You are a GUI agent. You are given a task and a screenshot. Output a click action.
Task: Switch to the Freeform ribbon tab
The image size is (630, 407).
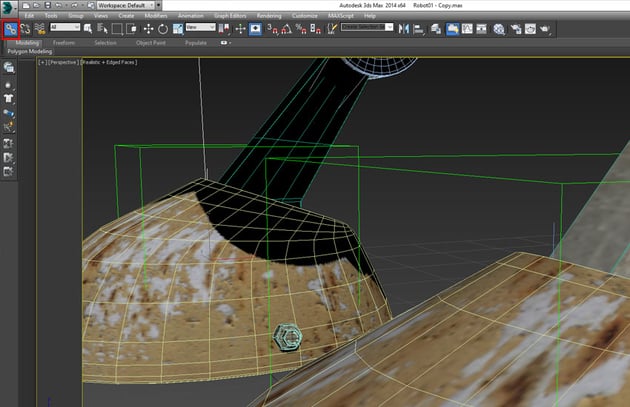tap(65, 43)
